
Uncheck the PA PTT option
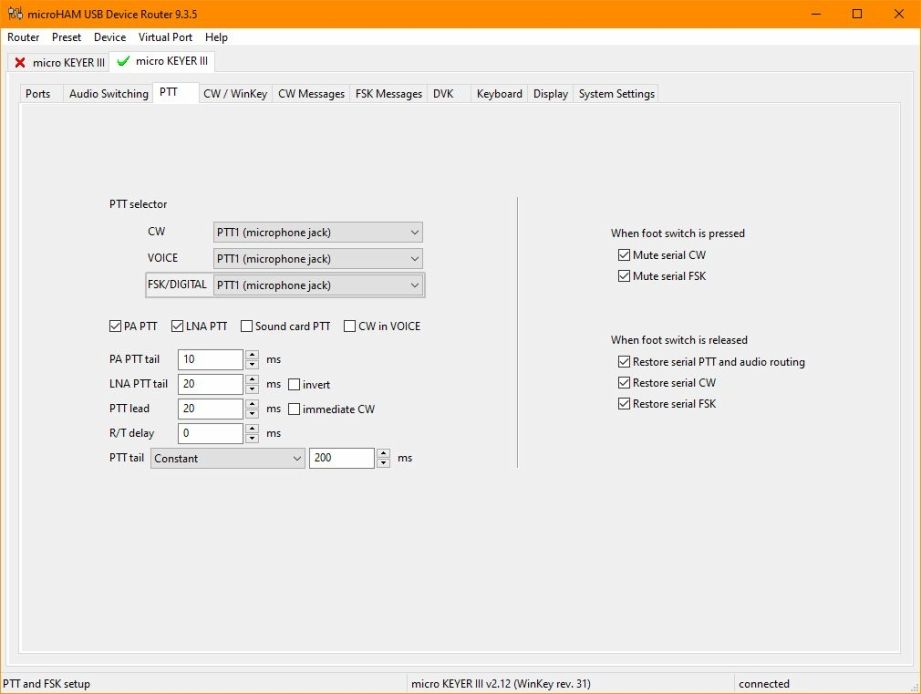(x=115, y=327)
